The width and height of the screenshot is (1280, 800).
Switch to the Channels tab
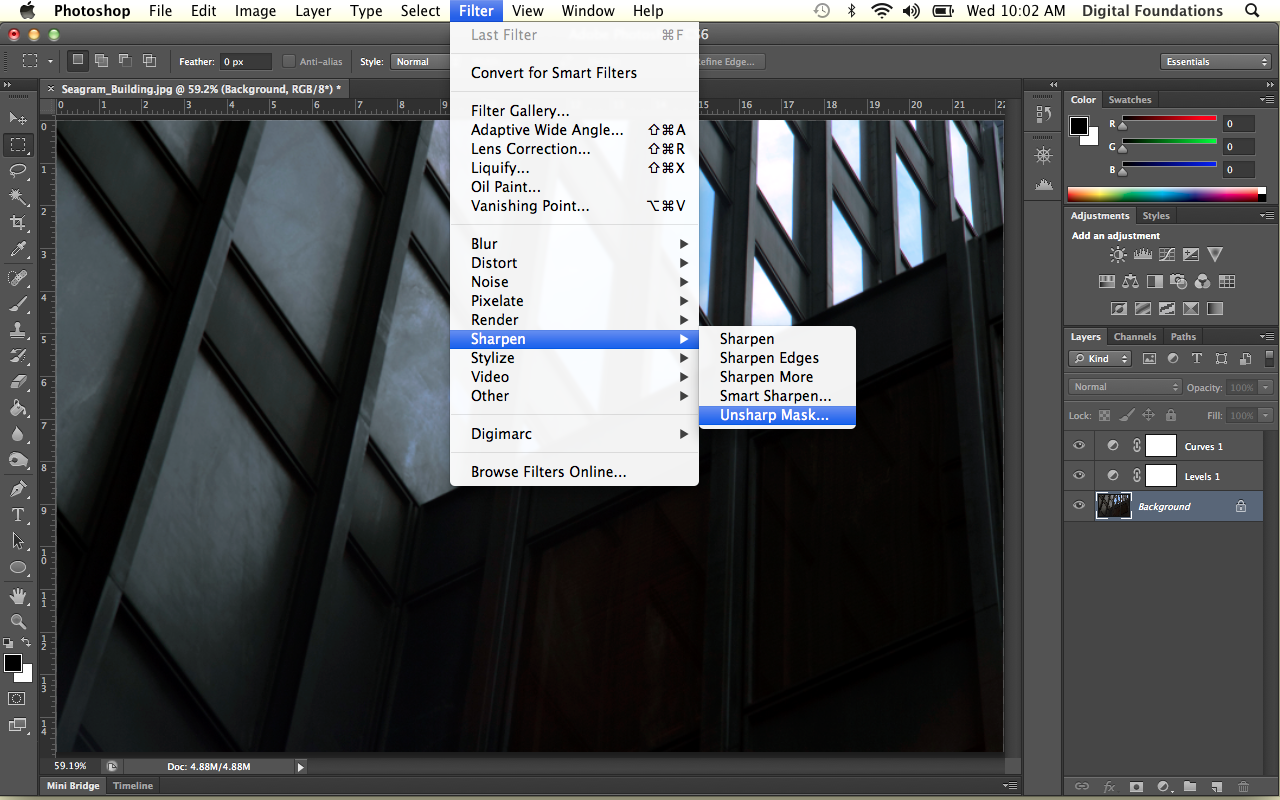[x=1134, y=337]
